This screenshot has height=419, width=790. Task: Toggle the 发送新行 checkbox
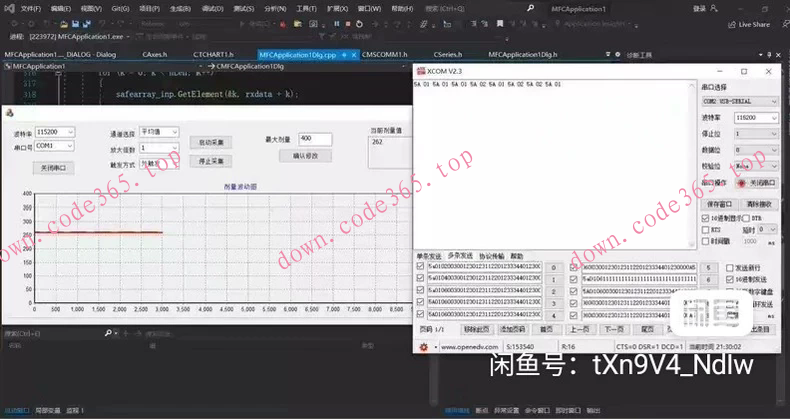coord(729,267)
